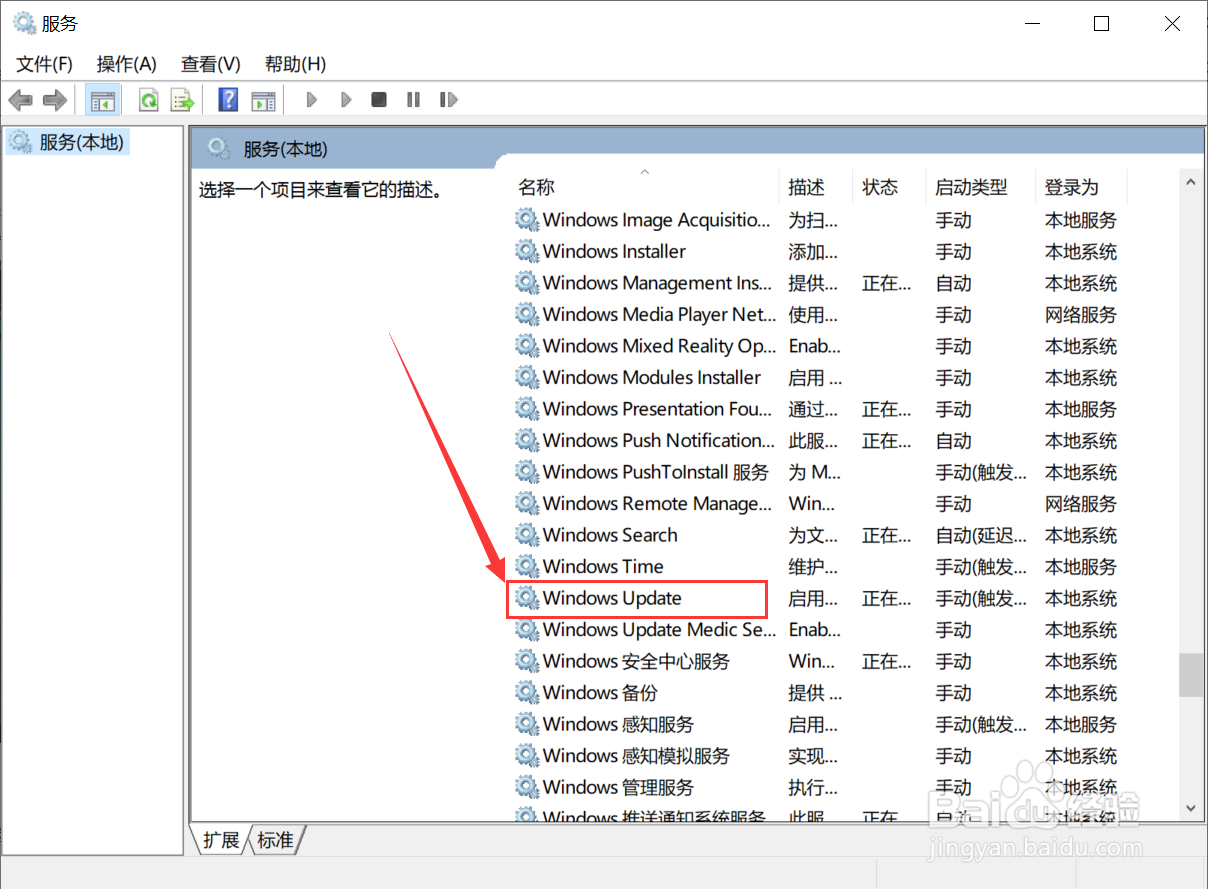Click 手动 startup type of Windows Installer

[953, 251]
